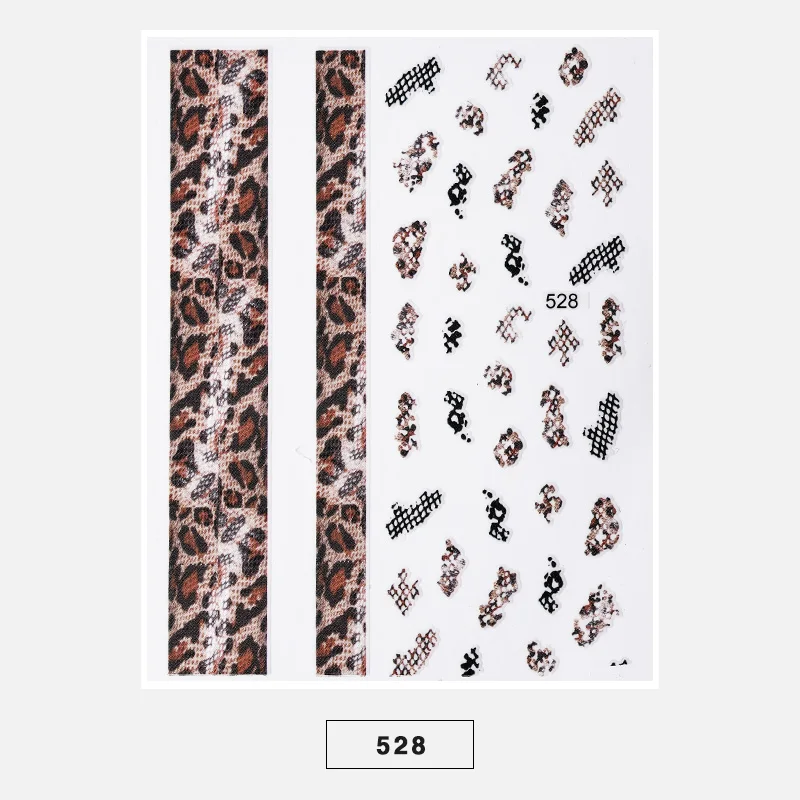Click the black spotted sticker left of 528 number
800x800 pixels.
[x=514, y=260]
